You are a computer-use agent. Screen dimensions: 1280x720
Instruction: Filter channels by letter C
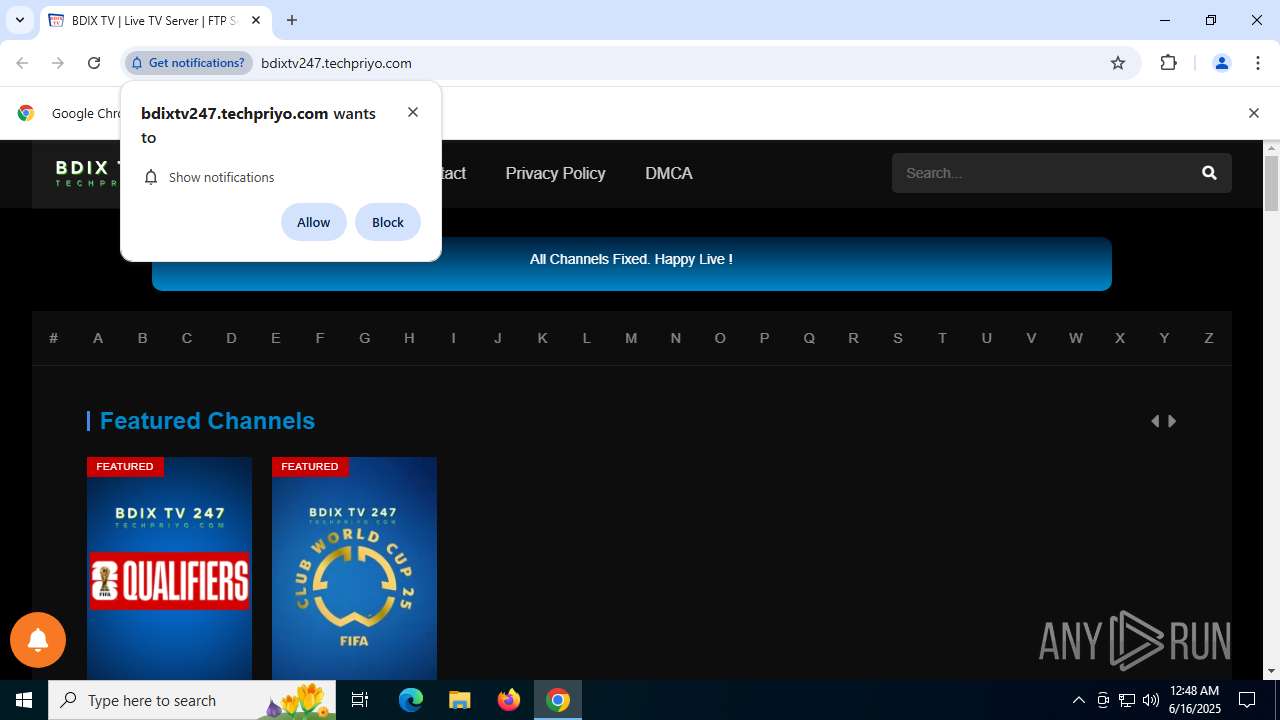[x=187, y=338]
